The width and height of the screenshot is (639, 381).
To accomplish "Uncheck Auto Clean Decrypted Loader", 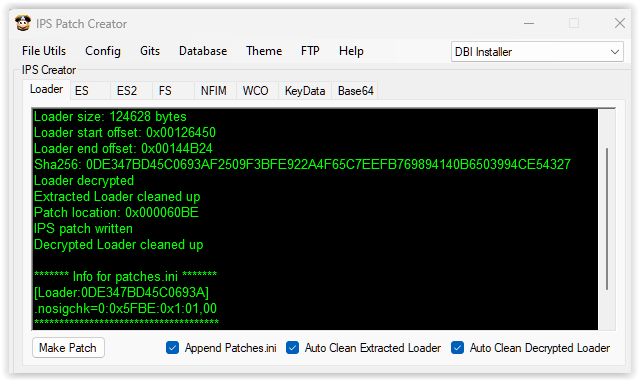I will (x=457, y=348).
